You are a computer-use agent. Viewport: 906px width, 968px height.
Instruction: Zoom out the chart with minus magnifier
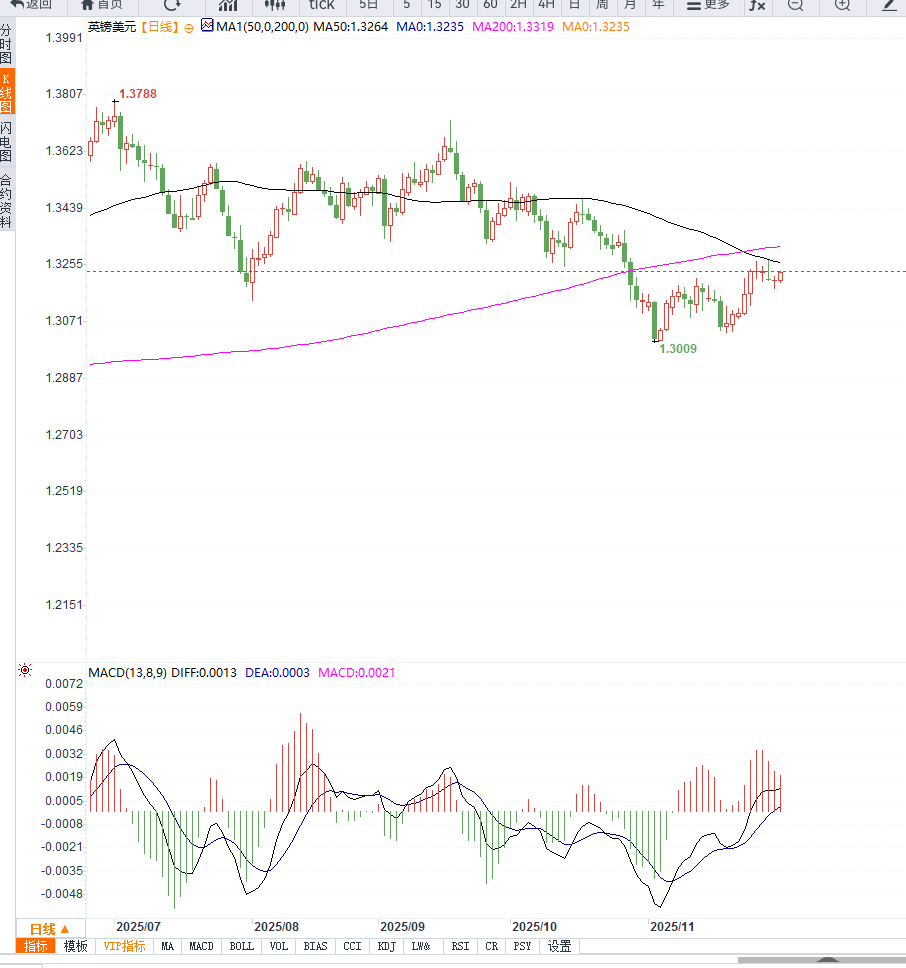pos(795,4)
